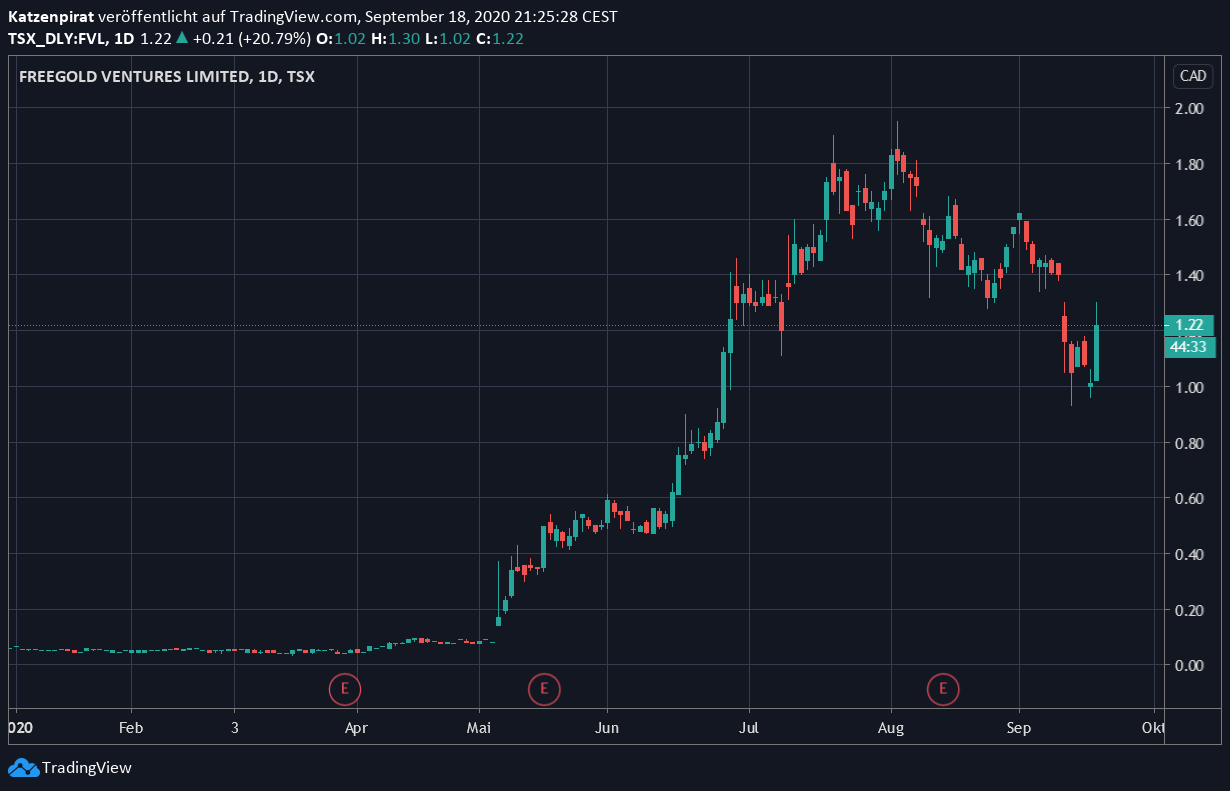Click the +0.21 (+20.79%) change value
Image resolution: width=1230 pixels, height=791 pixels.
[250, 39]
